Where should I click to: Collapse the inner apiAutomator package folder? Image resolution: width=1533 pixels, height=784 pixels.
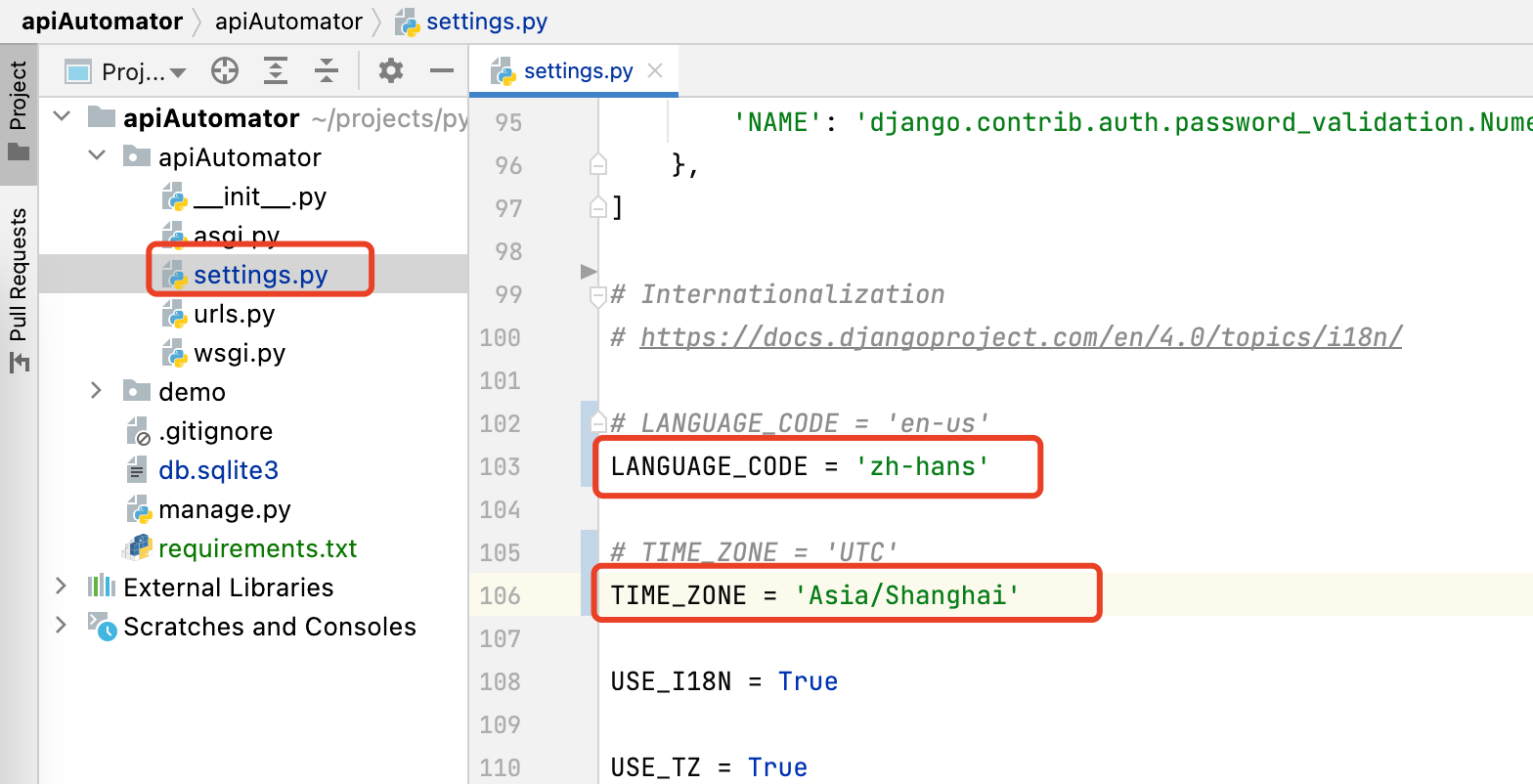(x=97, y=156)
